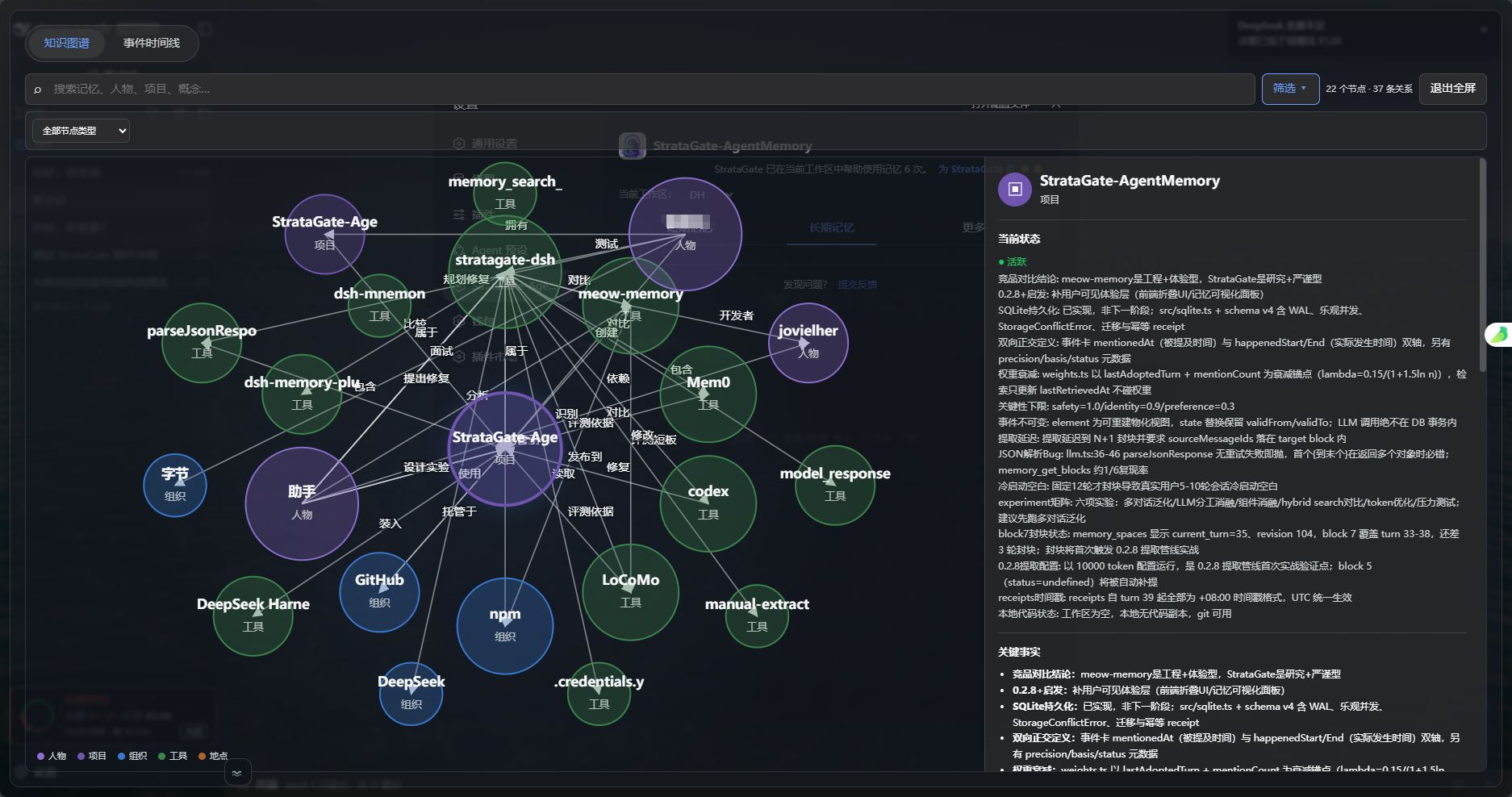Click the 托管于 edge label
Image resolution: width=1512 pixels, height=797 pixels.
coord(459,511)
